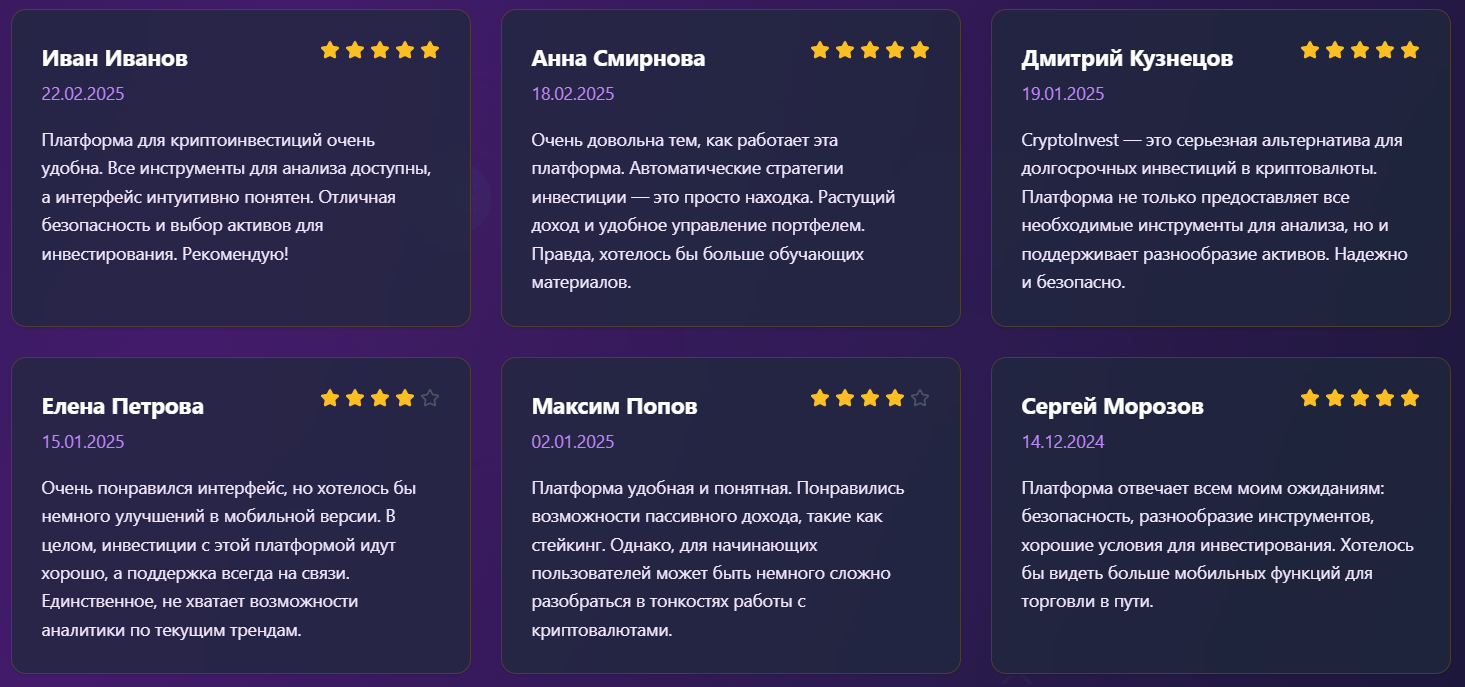Screen dimensions: 1465x687
Task: Click the reviewer name Иван Иванов
Action: [x=115, y=59]
